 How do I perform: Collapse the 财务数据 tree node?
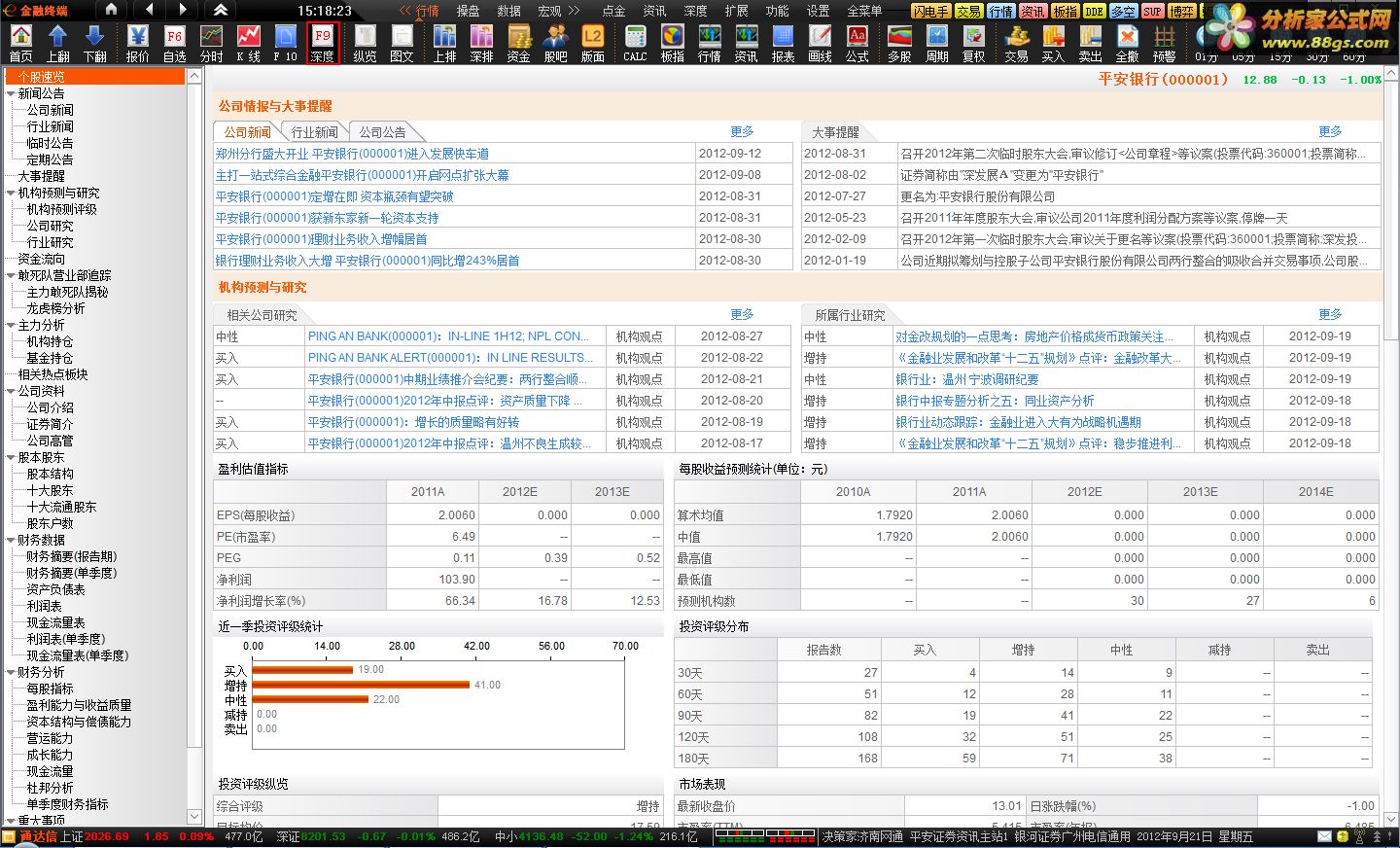coord(11,540)
